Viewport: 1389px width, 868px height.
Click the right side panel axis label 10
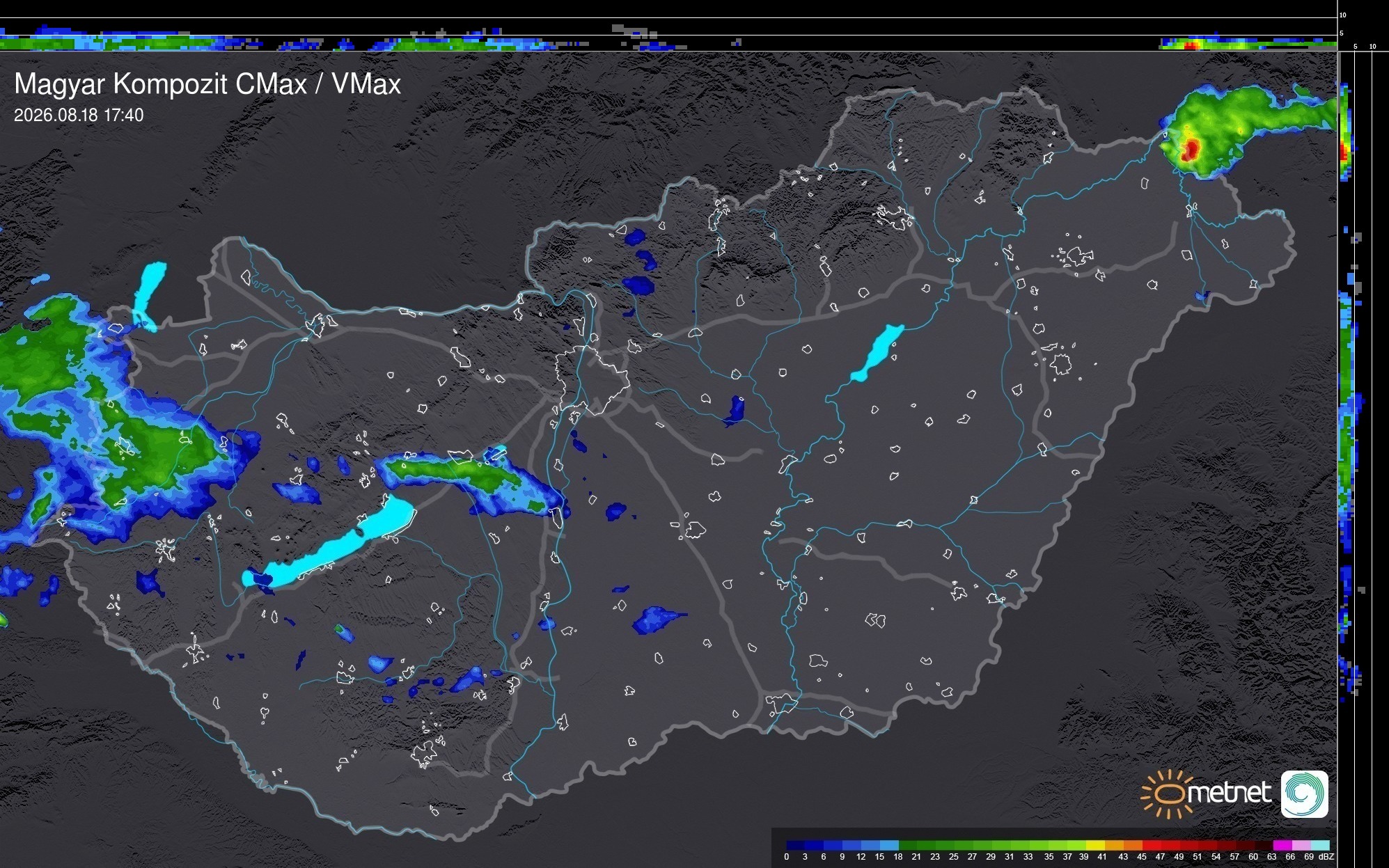click(1373, 47)
